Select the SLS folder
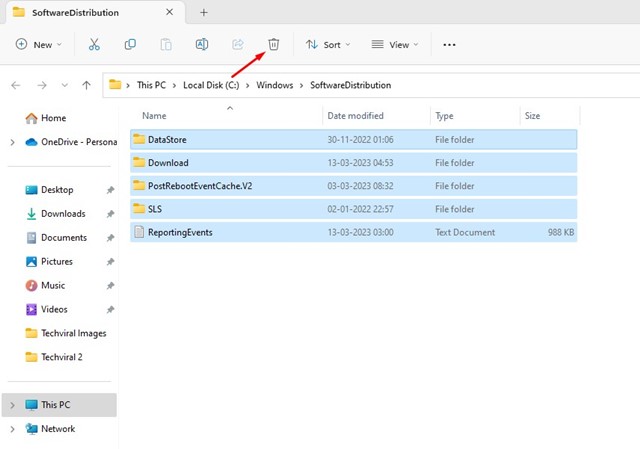This screenshot has width=640, height=449. coord(353,209)
